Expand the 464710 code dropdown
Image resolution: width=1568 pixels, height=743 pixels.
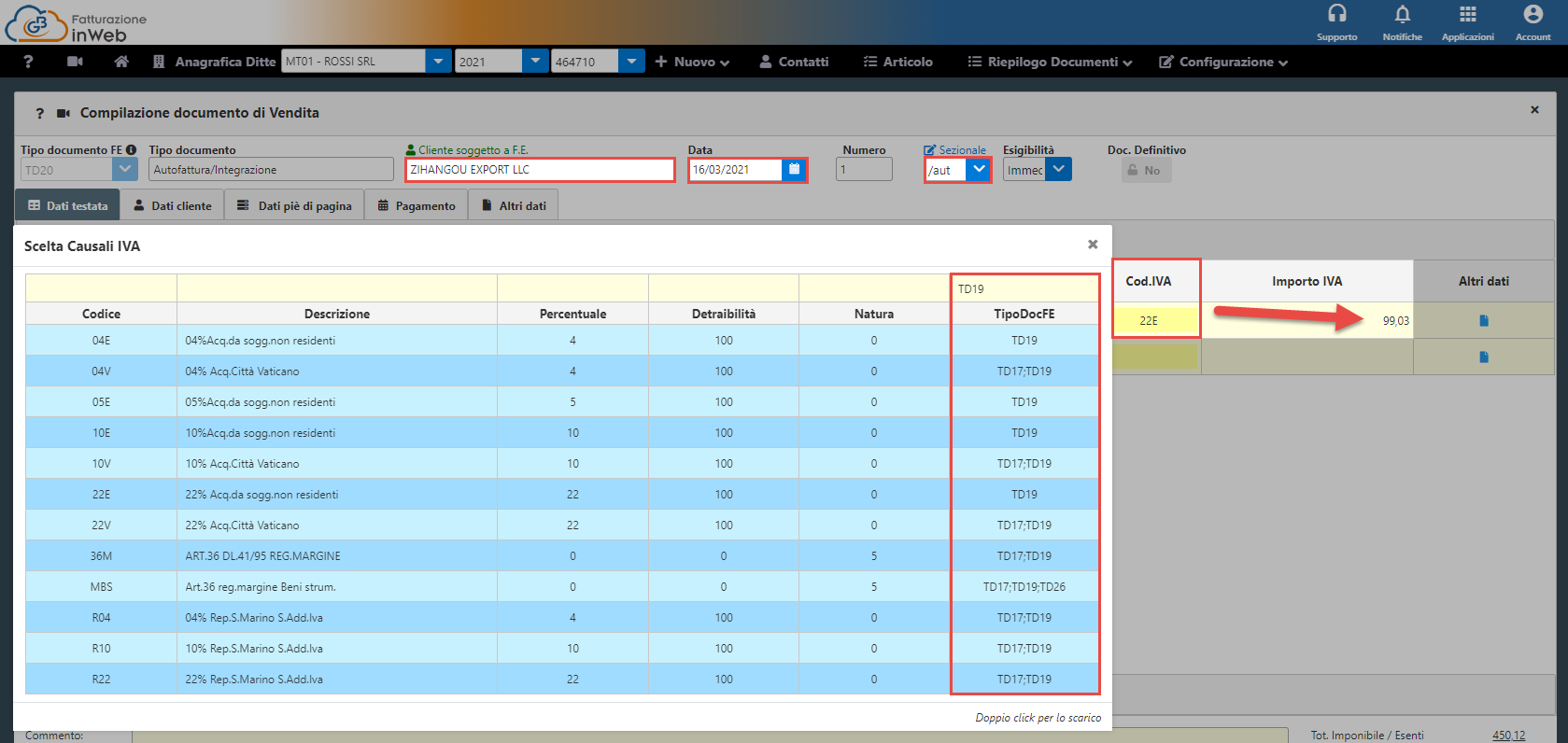click(631, 62)
